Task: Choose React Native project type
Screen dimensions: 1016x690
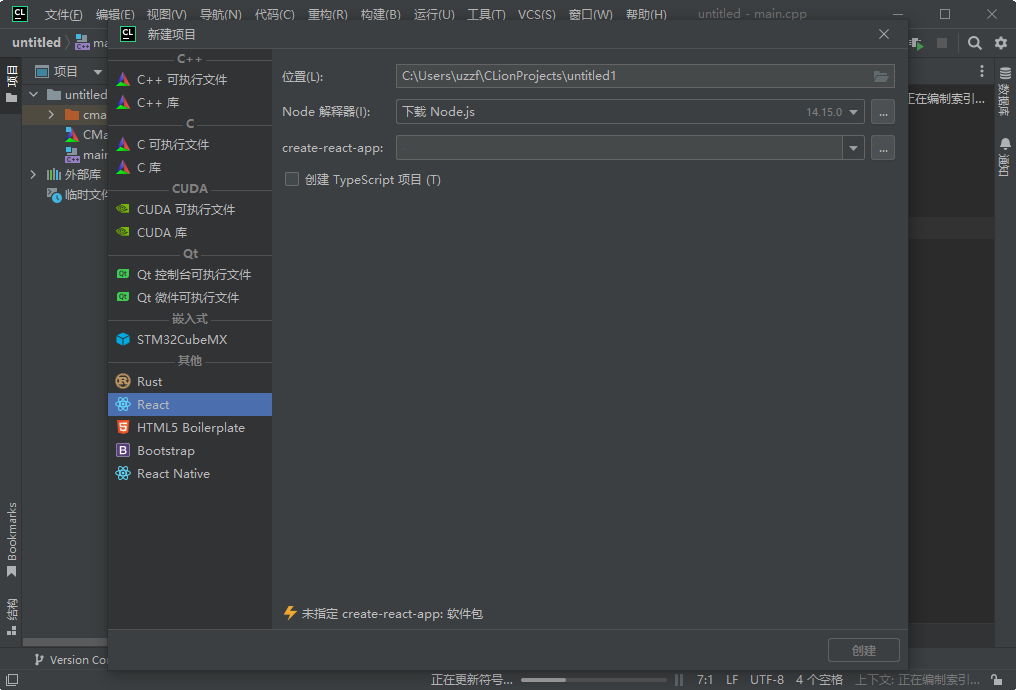Action: pyautogui.click(x=189, y=474)
